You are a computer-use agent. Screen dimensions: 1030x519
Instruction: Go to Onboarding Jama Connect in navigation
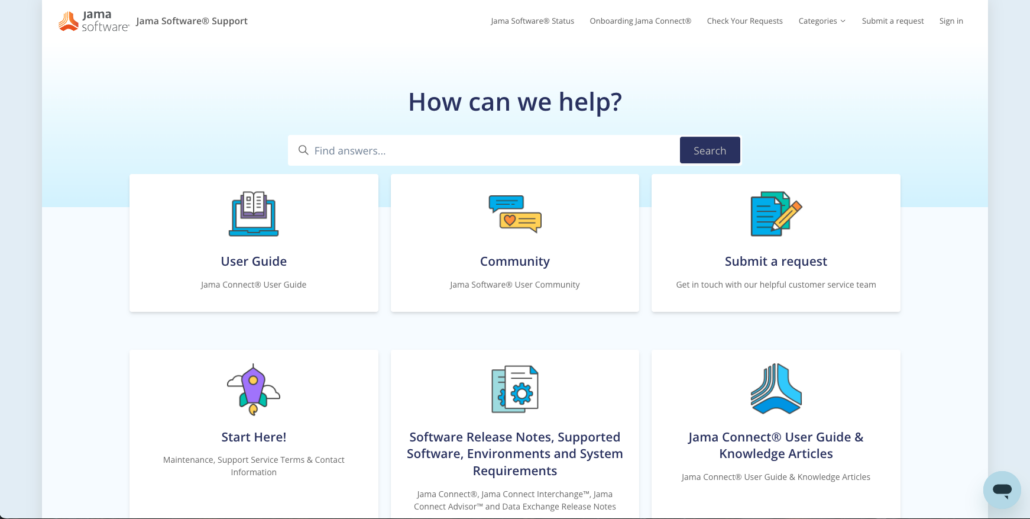[640, 21]
